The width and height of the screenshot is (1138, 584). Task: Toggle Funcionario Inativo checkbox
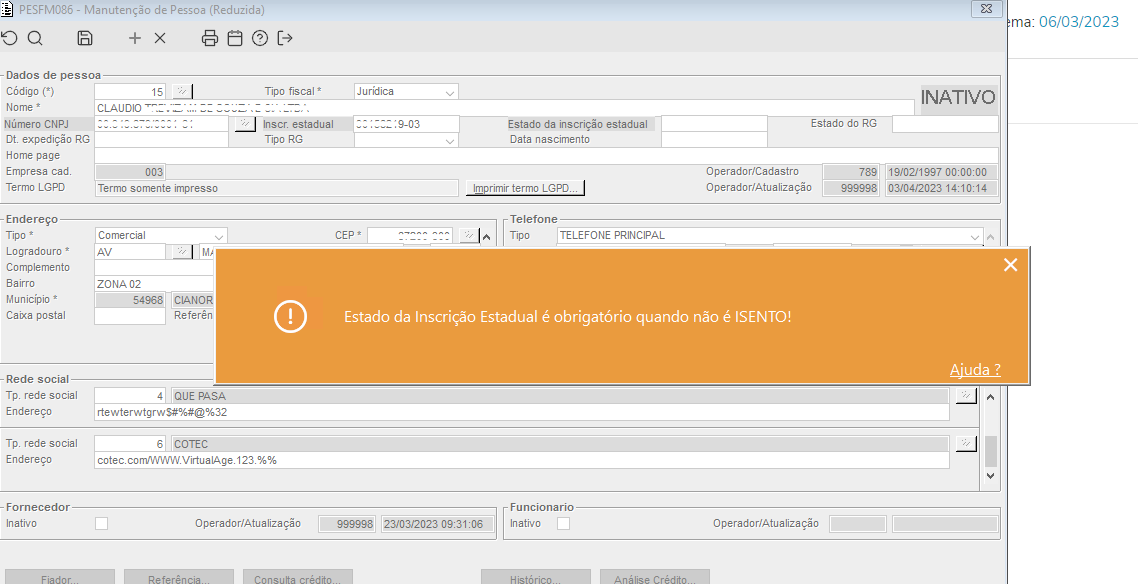563,523
